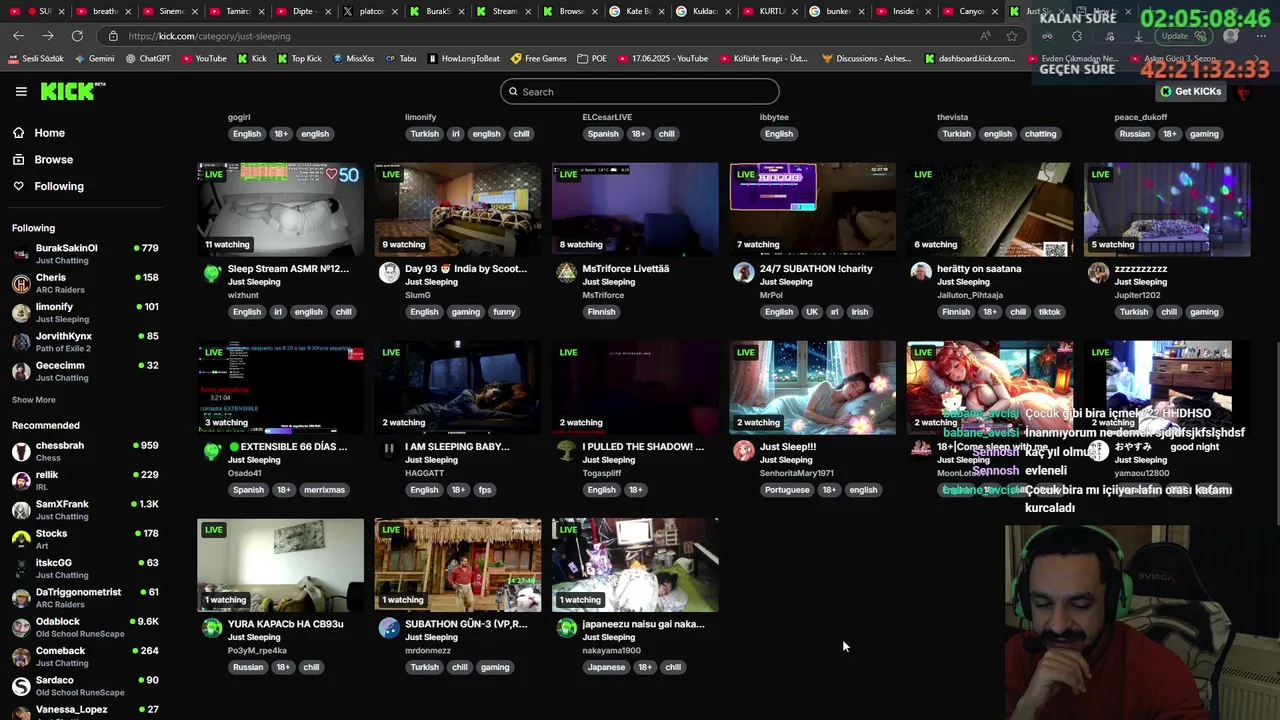Open herätty on saatana stream thumbnail
Viewport: 1280px width, 720px height.
tap(990, 209)
